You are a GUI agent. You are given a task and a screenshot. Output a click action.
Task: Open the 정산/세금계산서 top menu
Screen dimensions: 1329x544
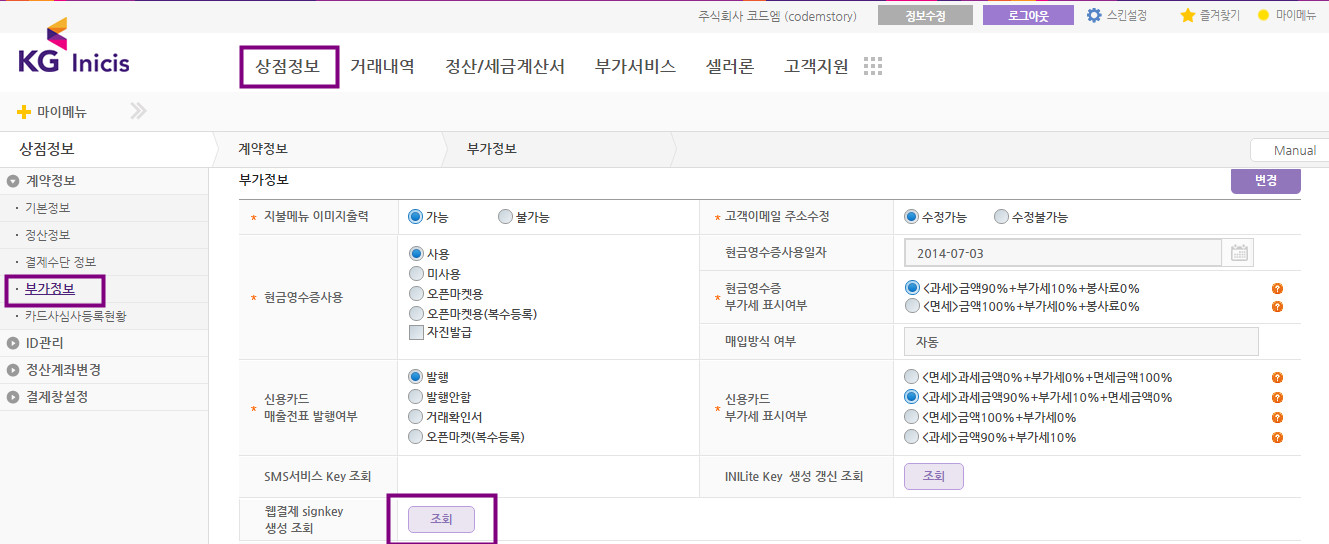504,67
